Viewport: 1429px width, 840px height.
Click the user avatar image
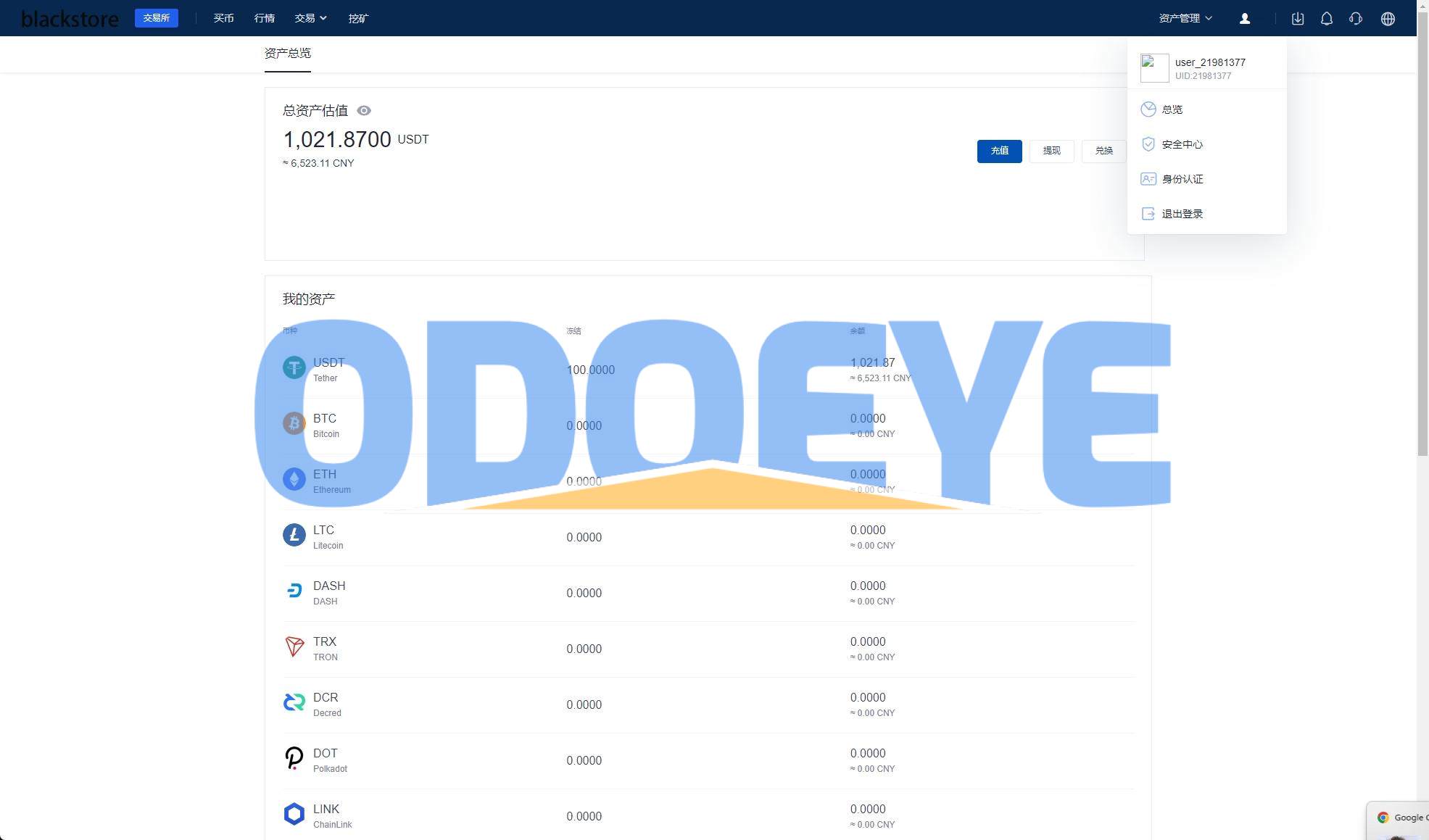tap(1155, 68)
